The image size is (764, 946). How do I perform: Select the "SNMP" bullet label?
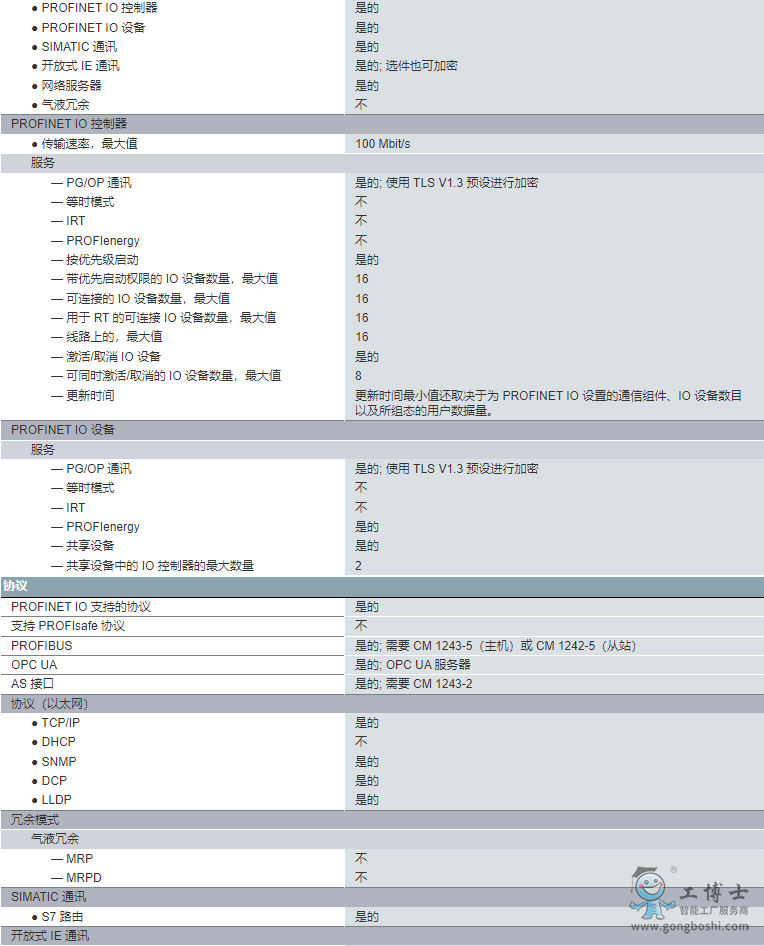pyautogui.click(x=59, y=761)
